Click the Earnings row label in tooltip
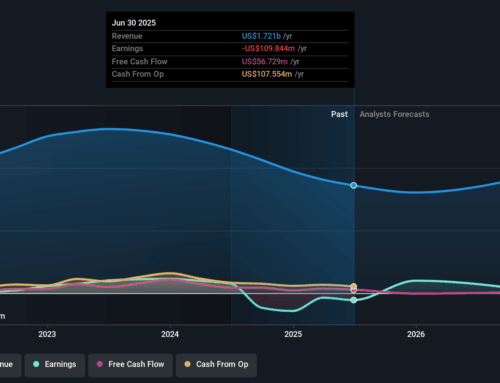Screen dimensions: 500x383 [x=127, y=49]
